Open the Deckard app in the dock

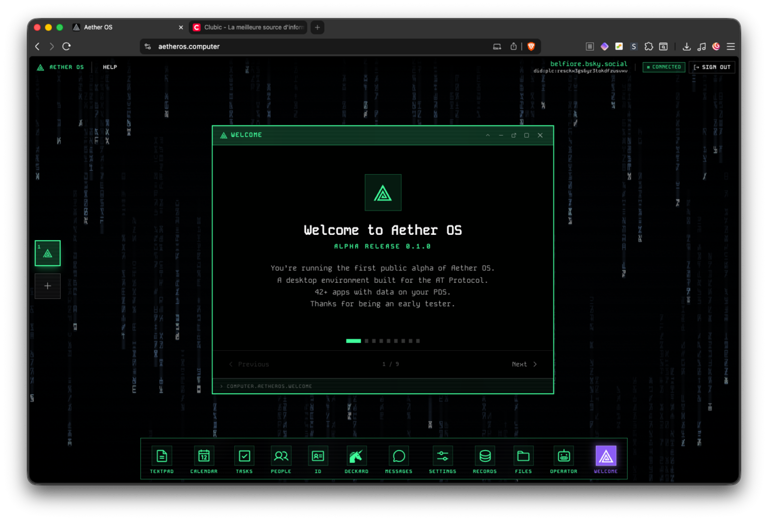(356, 460)
